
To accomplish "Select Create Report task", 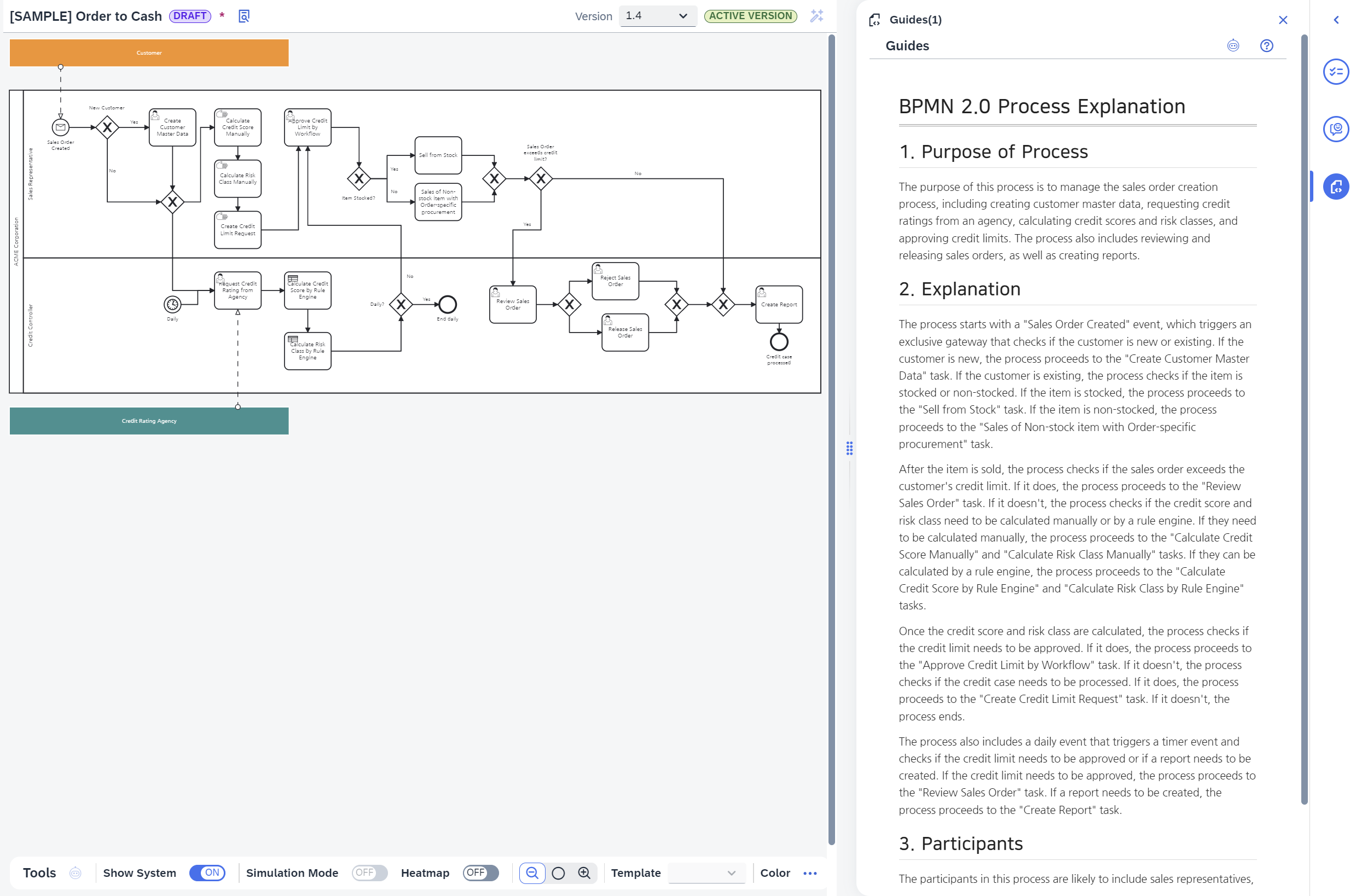I will point(779,304).
